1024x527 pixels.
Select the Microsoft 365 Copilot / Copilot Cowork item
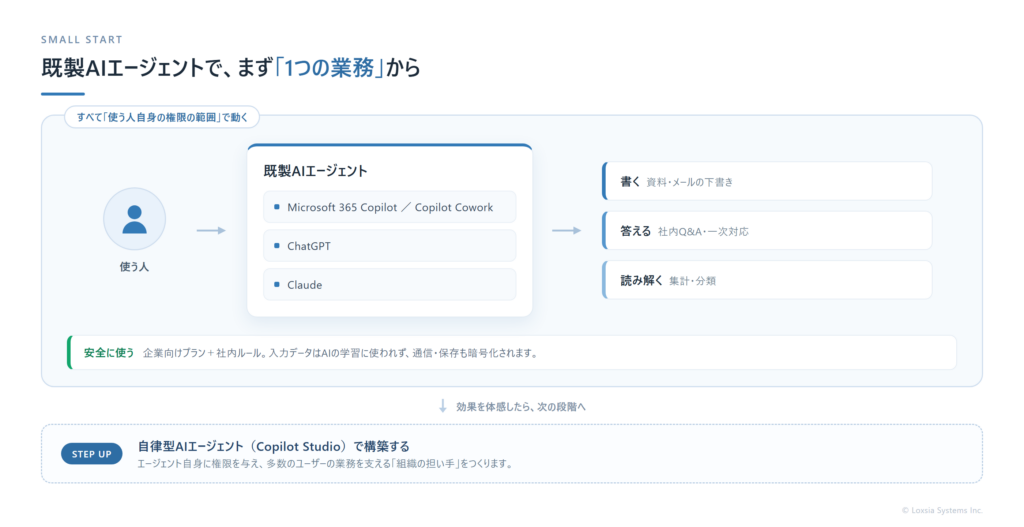click(390, 207)
